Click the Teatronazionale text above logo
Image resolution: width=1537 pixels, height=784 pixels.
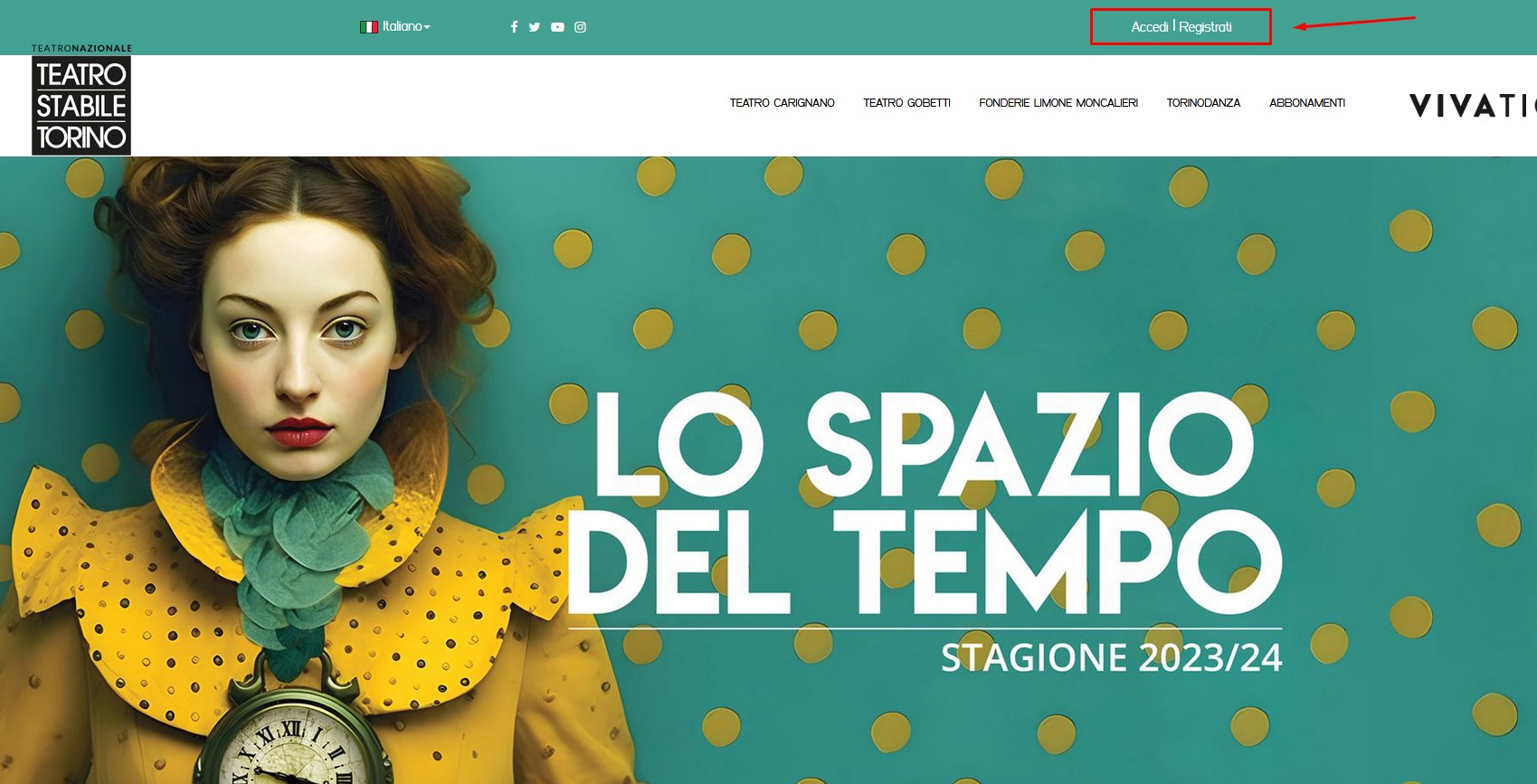[82, 48]
